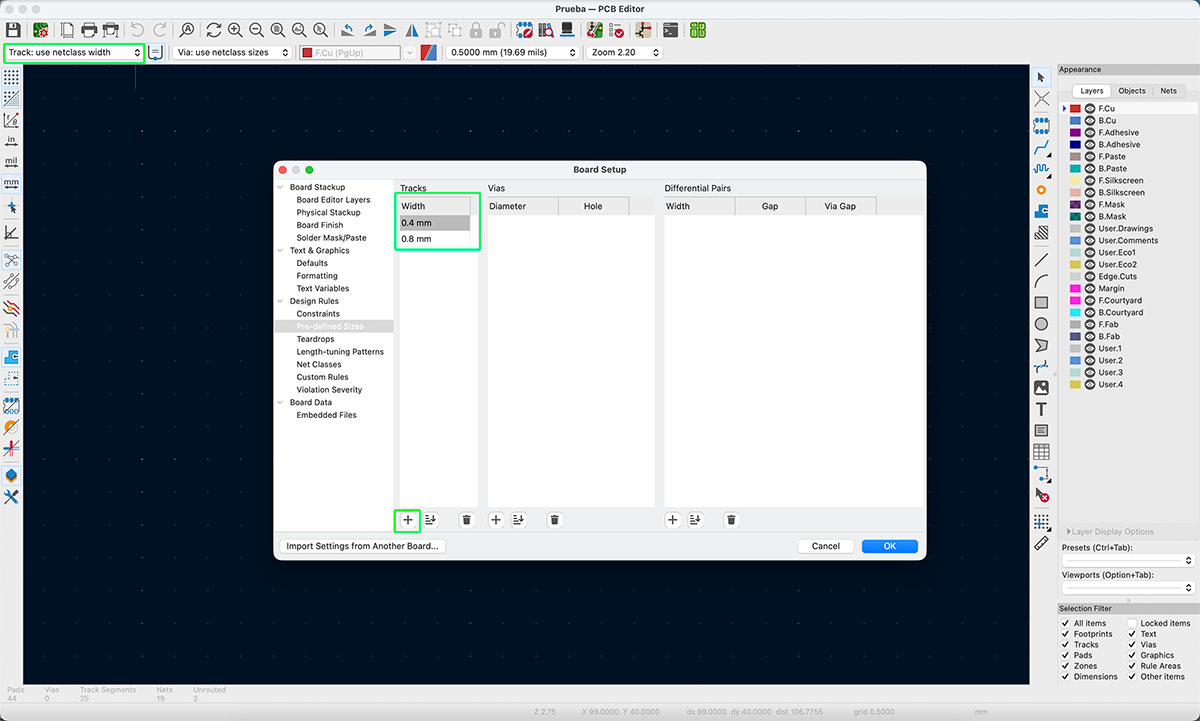Click the Zoom out magnifier icon
This screenshot has height=721, width=1200.
point(256,30)
